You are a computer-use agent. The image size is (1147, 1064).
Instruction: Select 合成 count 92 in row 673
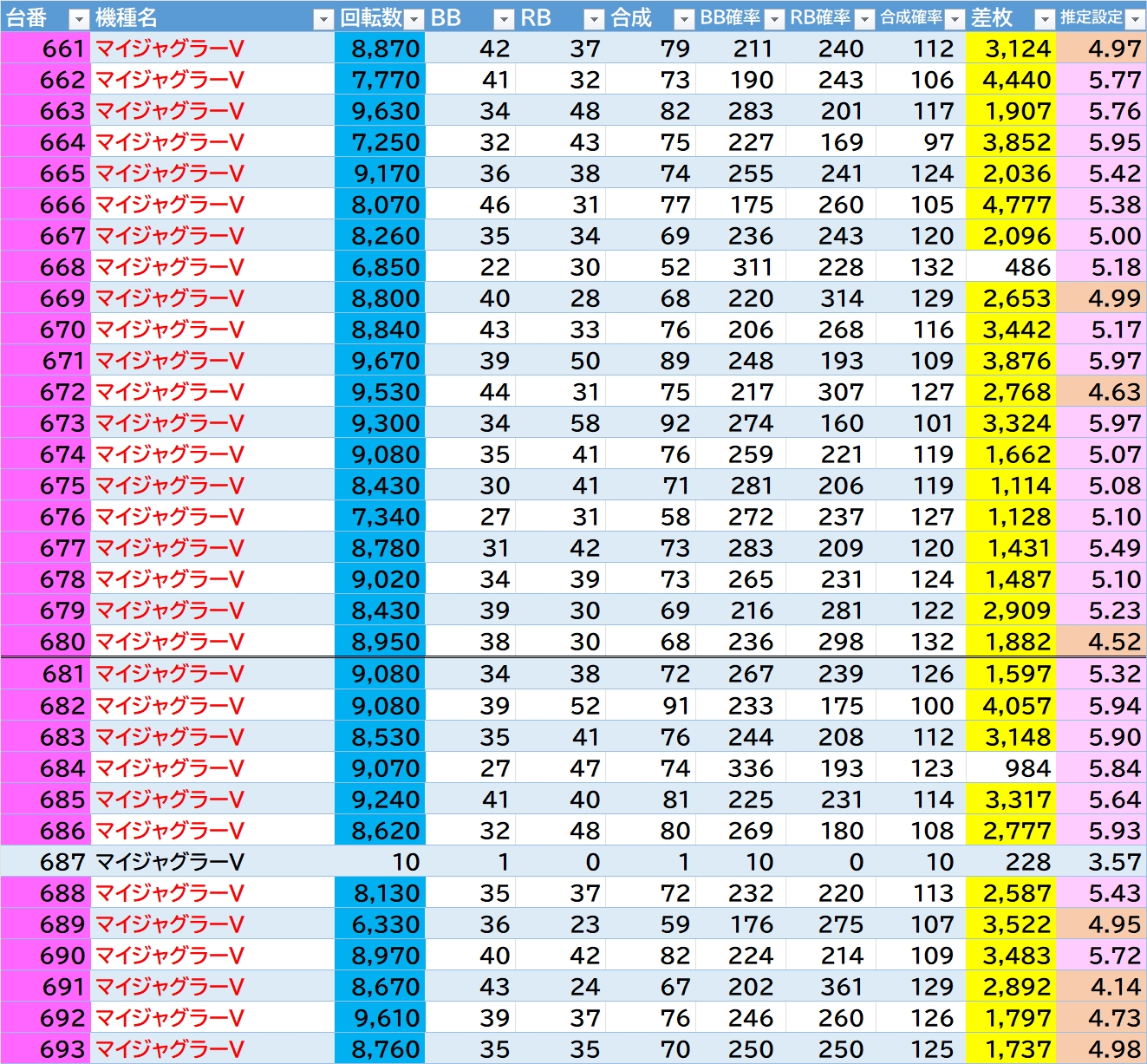click(x=650, y=423)
